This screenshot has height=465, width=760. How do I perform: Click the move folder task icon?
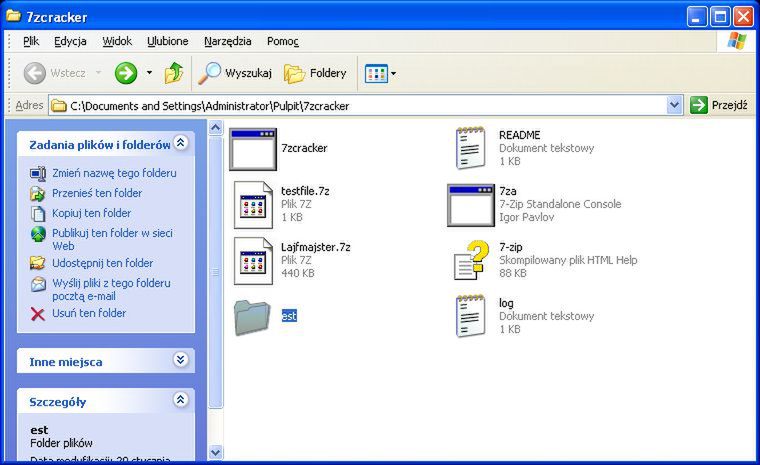(38, 193)
